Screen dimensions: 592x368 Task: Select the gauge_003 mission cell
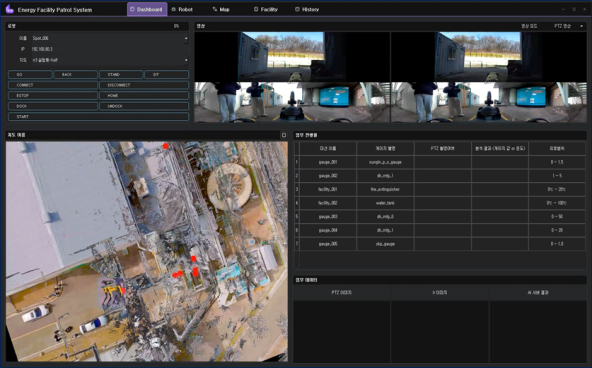pos(328,217)
